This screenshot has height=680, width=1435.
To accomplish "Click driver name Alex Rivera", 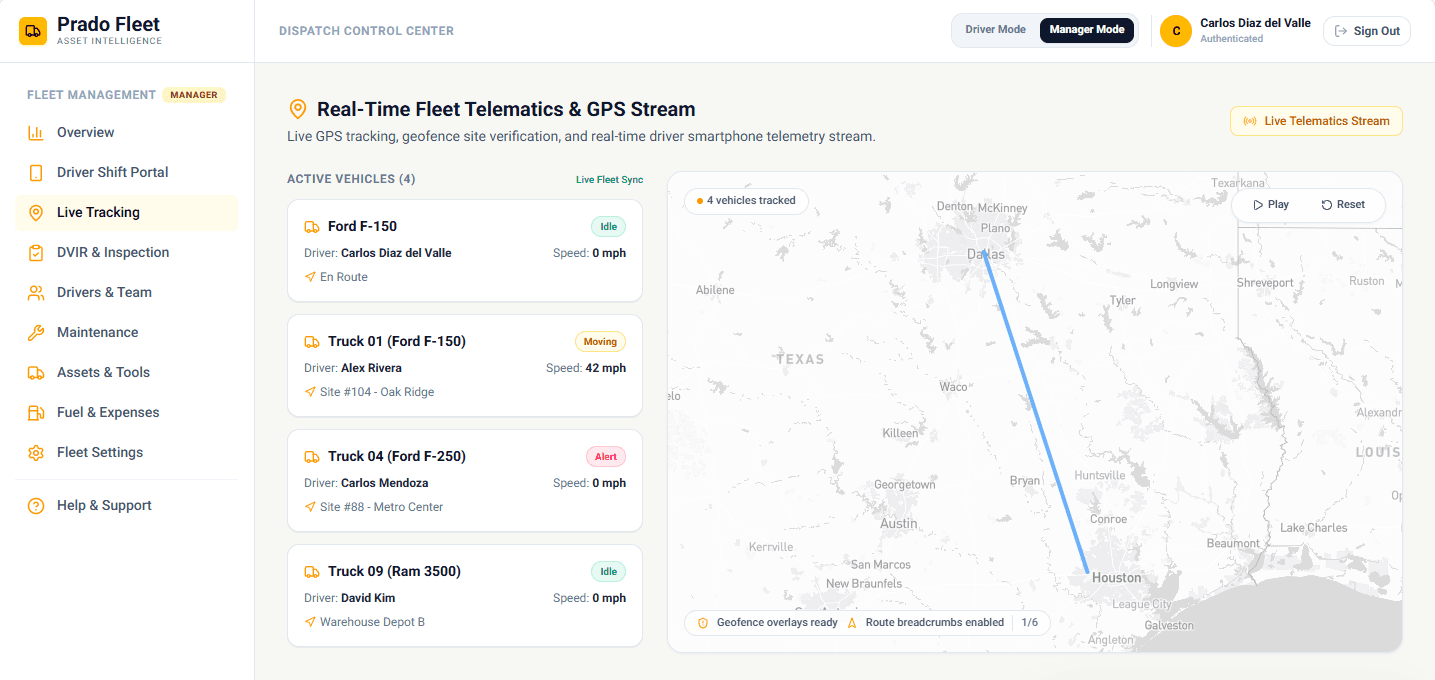I will point(371,368).
